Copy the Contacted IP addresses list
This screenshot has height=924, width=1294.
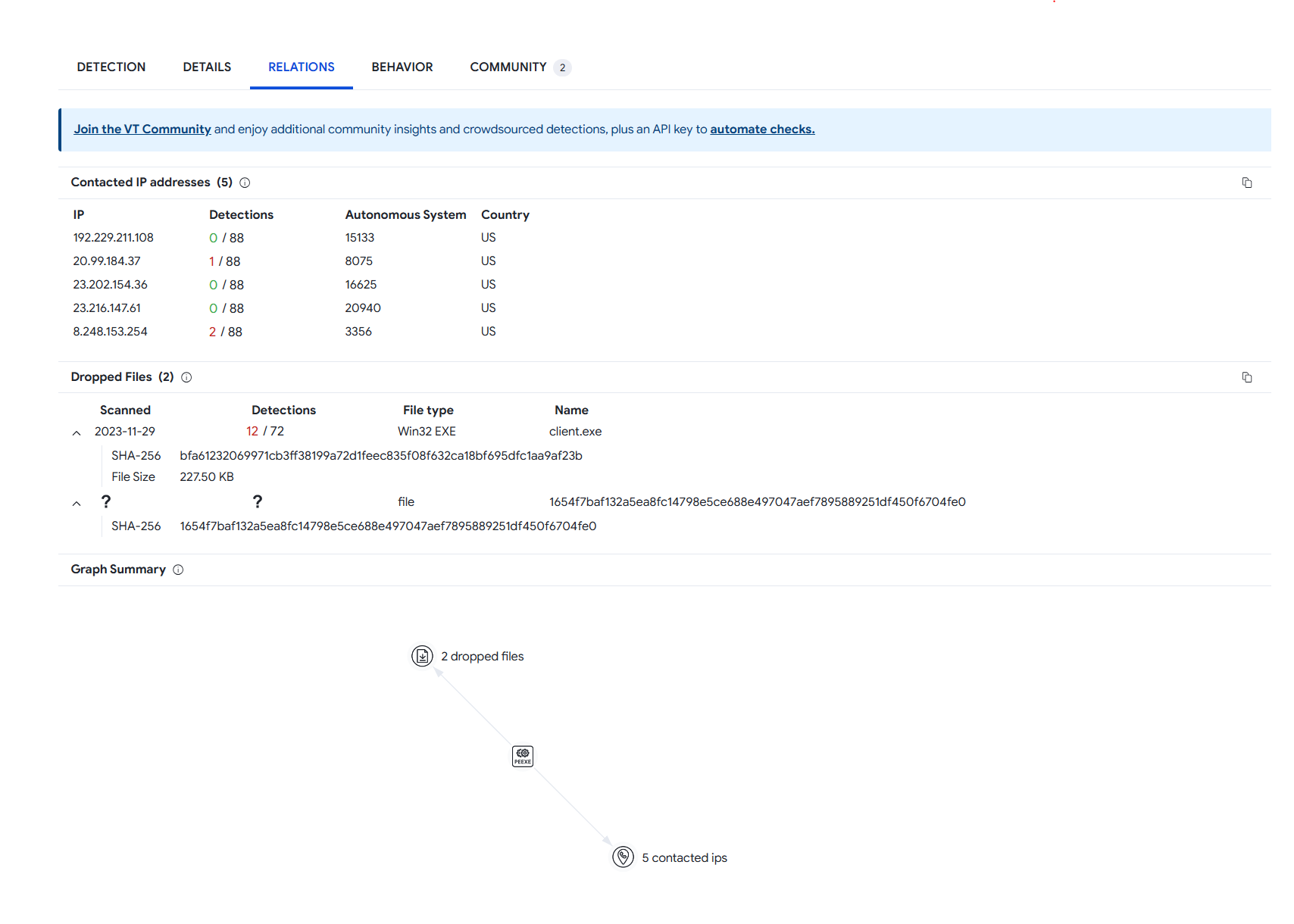tap(1247, 183)
